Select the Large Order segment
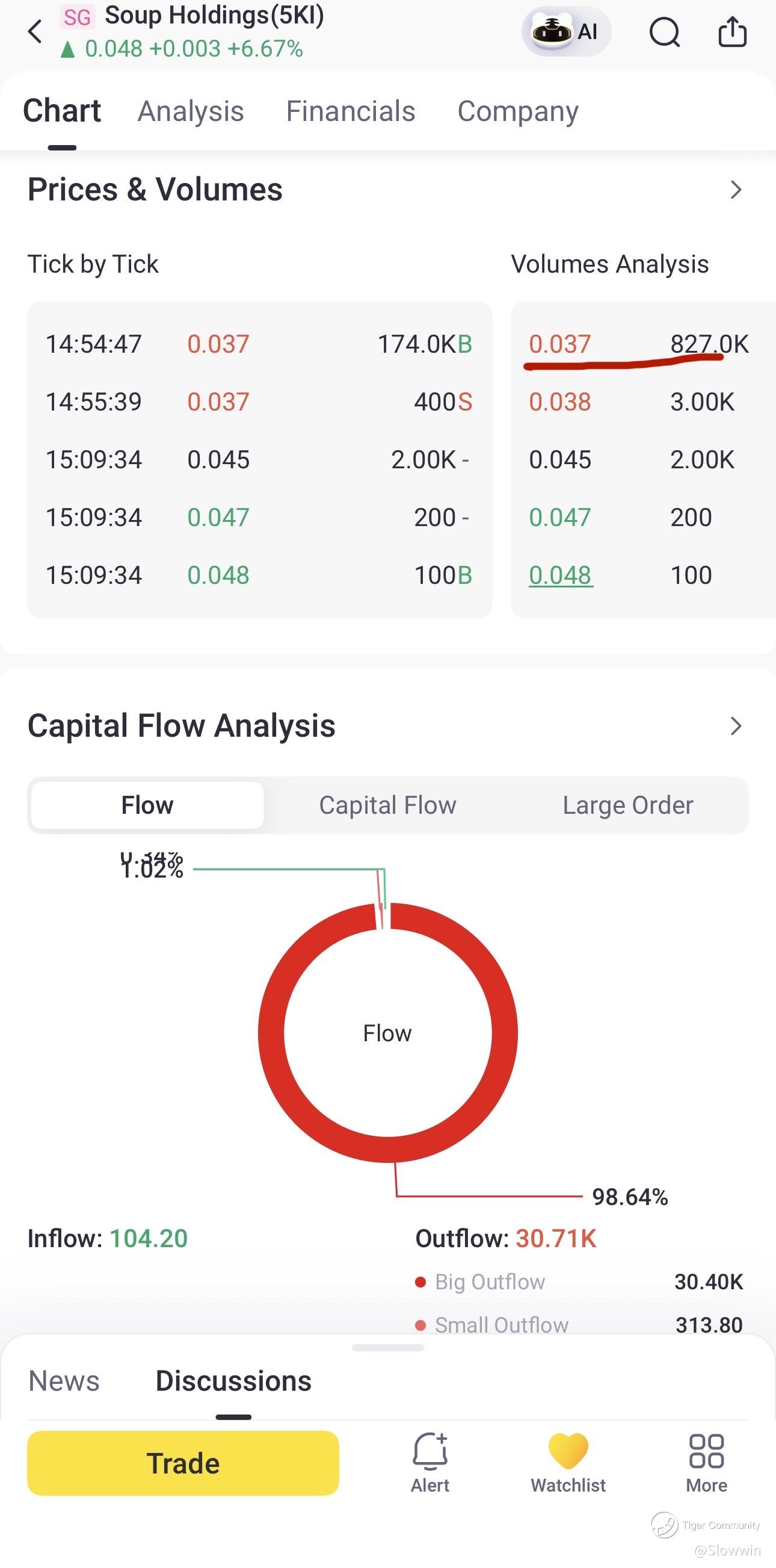The width and height of the screenshot is (776, 1568). point(627,805)
